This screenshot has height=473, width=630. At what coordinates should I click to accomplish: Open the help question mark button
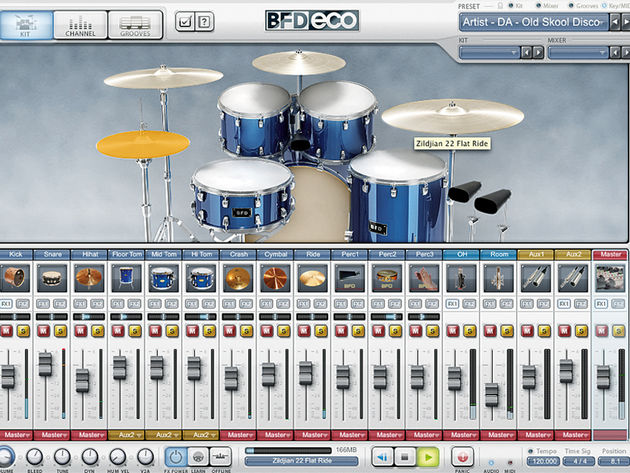tap(205, 21)
